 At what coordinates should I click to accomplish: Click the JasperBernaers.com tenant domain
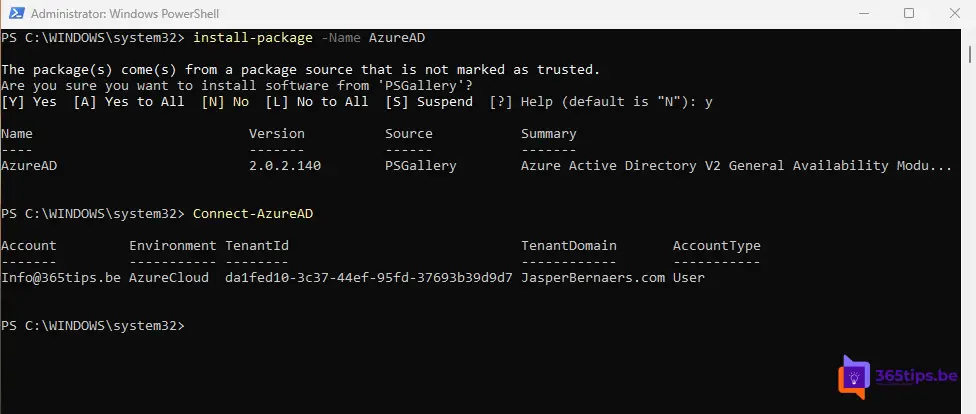tap(593, 278)
